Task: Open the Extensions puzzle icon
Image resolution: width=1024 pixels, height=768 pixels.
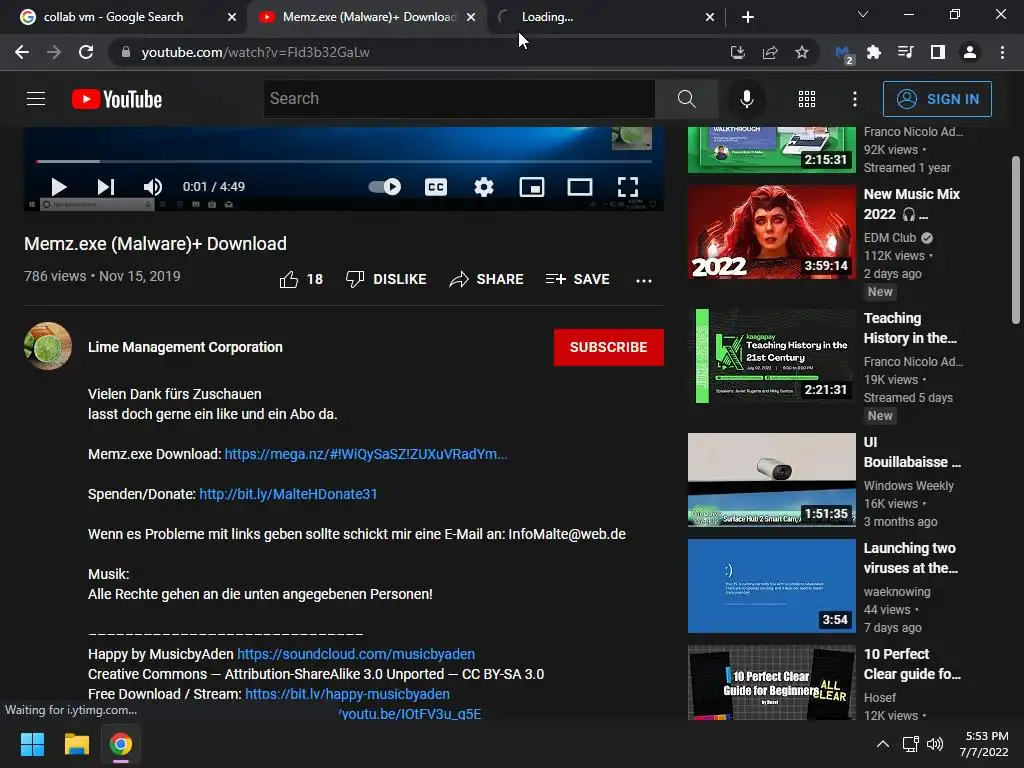Action: (x=874, y=52)
